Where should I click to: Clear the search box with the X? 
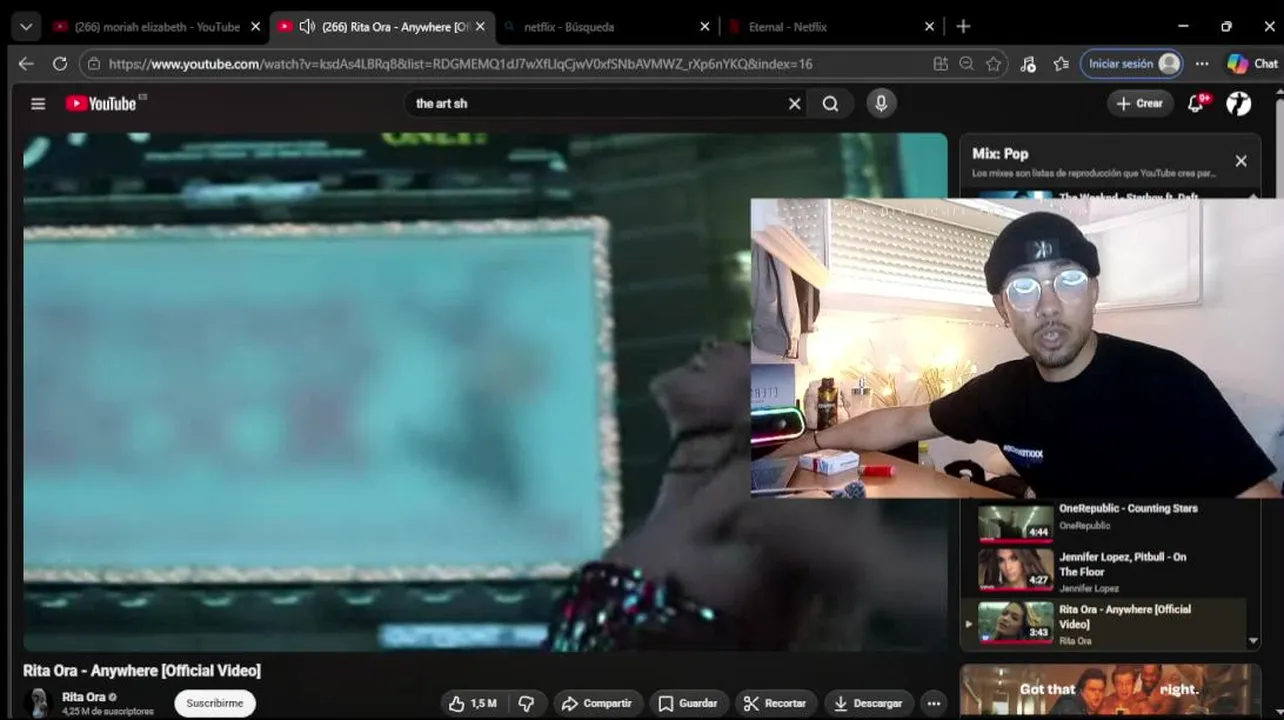point(795,103)
